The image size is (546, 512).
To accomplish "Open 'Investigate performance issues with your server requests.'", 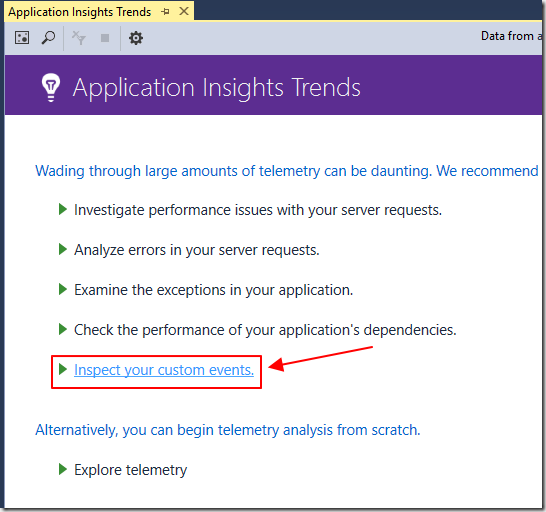I will tap(258, 210).
